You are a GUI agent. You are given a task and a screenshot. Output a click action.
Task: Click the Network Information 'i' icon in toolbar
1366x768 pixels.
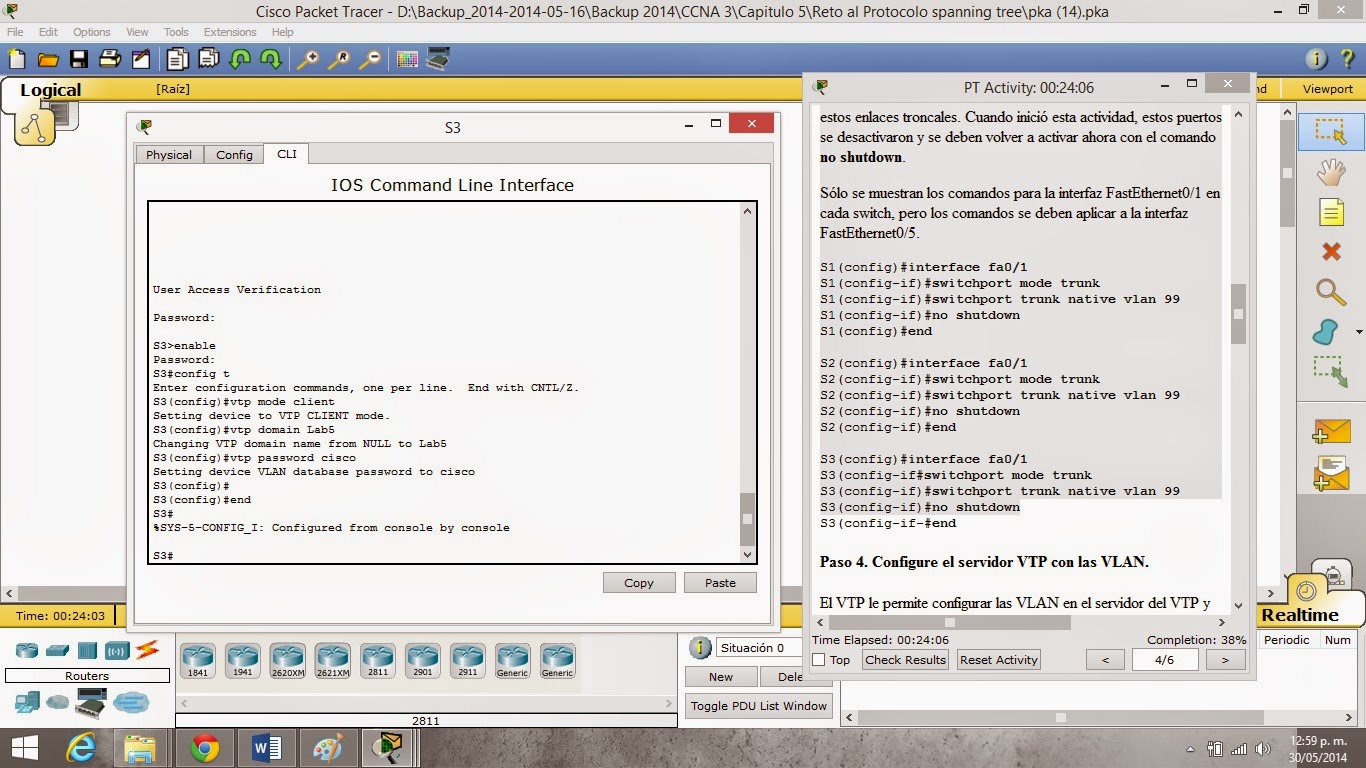pyautogui.click(x=1317, y=59)
